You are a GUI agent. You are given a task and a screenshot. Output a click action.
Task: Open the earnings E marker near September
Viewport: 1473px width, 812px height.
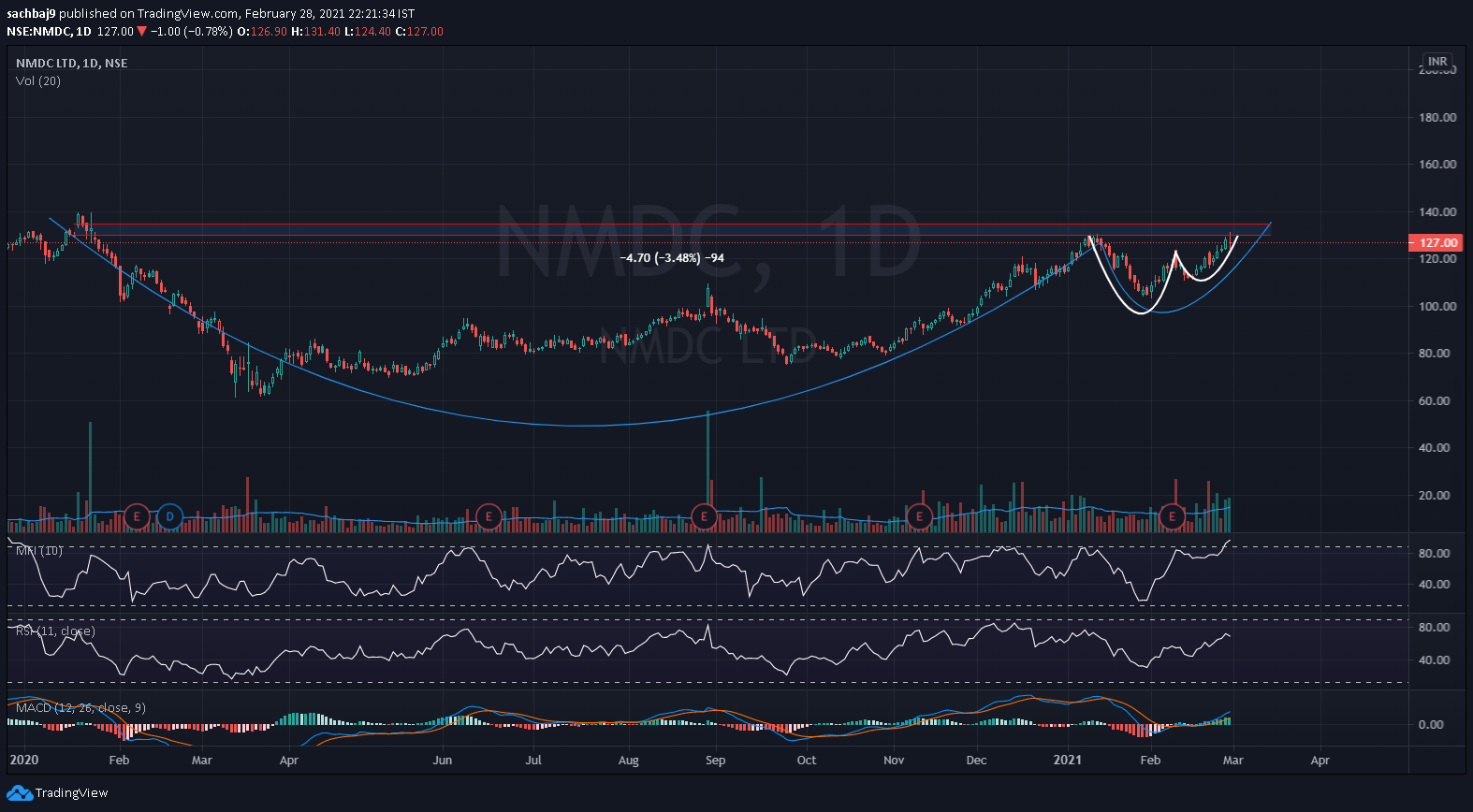pyautogui.click(x=704, y=516)
